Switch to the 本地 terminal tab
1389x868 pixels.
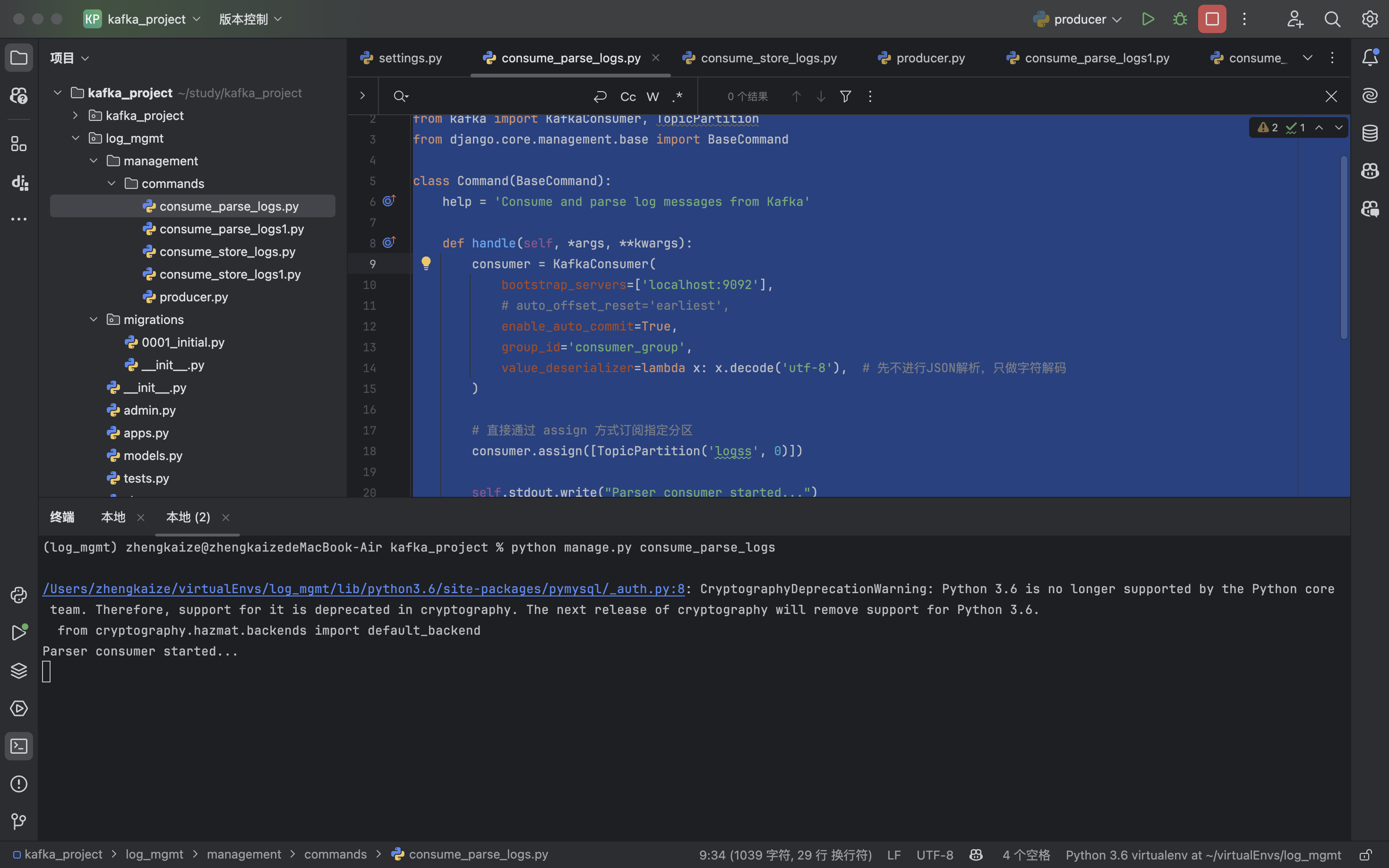[113, 517]
